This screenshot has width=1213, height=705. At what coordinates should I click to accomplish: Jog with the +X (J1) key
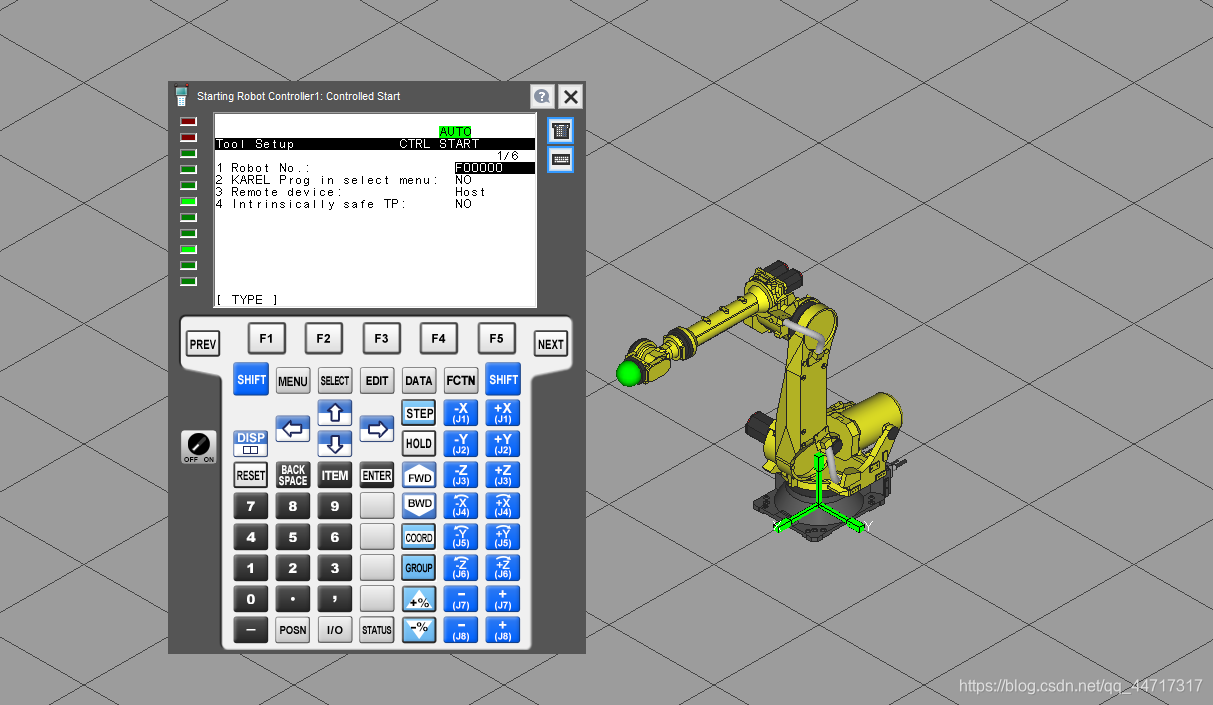tap(503, 413)
